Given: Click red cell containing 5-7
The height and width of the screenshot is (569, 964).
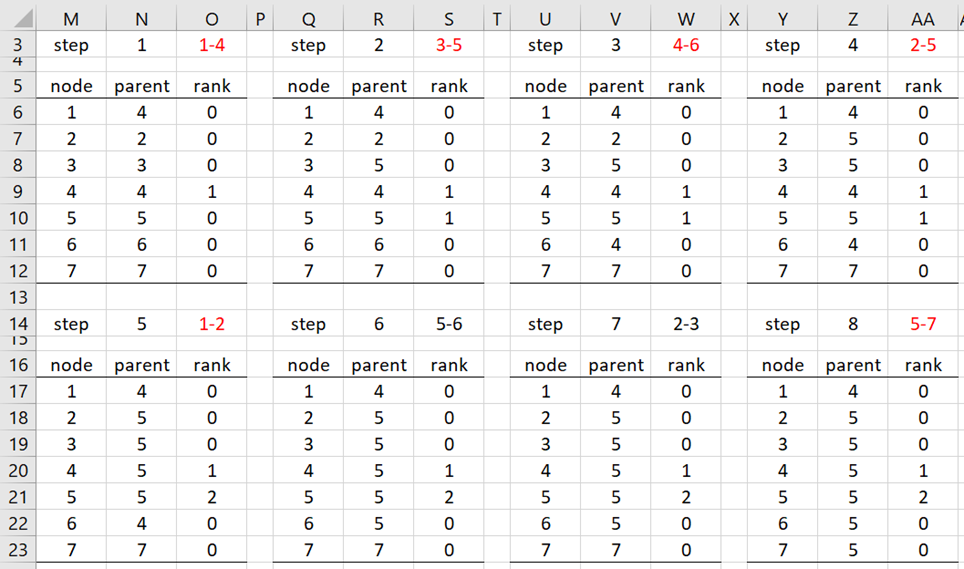Looking at the screenshot, I should click(x=923, y=324).
